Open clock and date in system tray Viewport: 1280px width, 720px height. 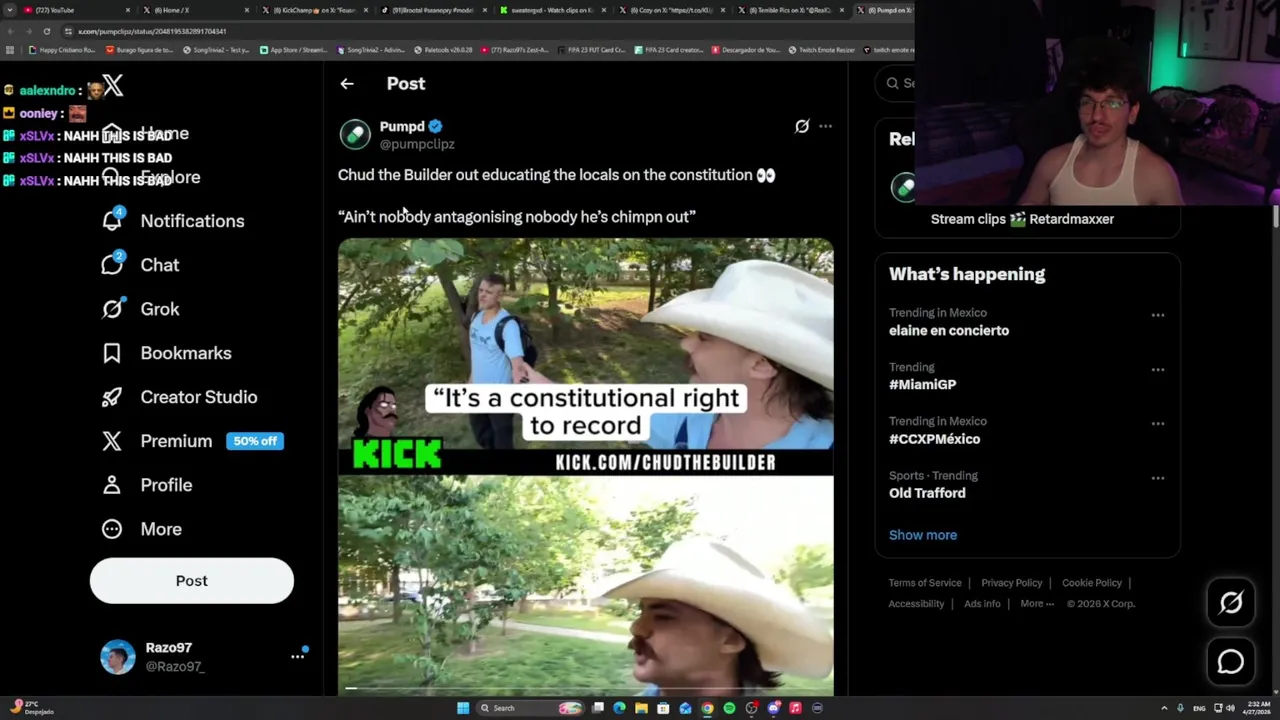(x=1259, y=708)
